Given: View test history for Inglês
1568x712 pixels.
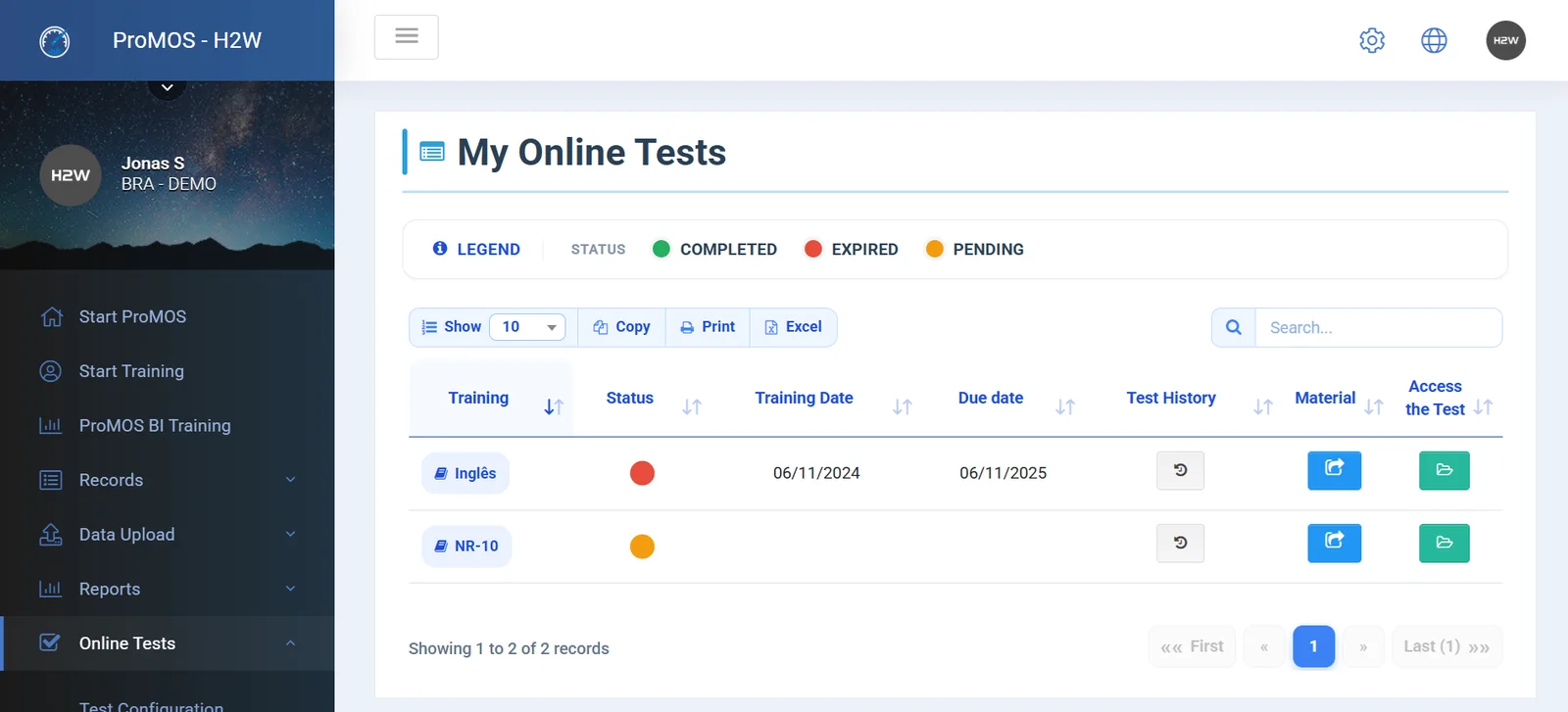Looking at the screenshot, I should 1180,470.
